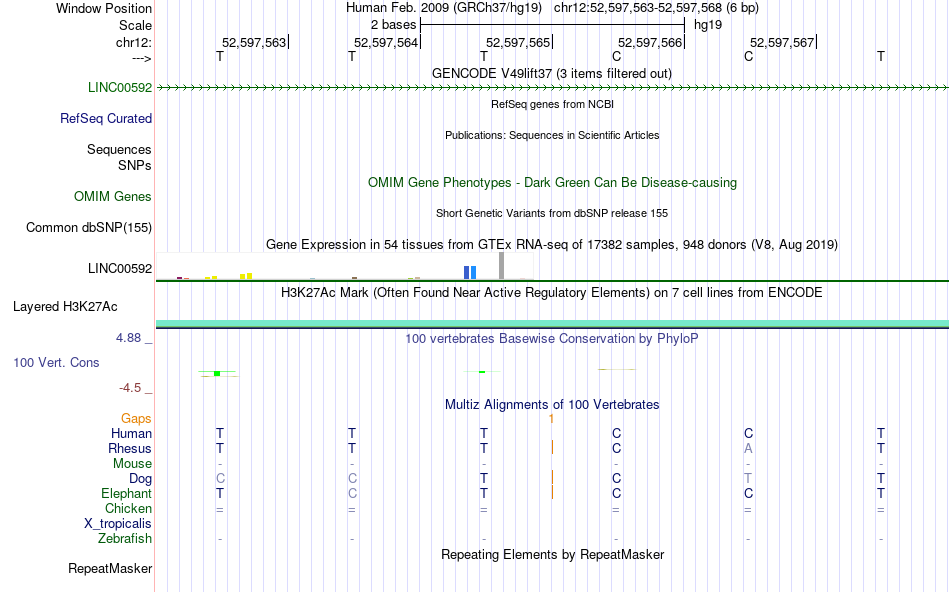Click the Gaps row label
The image size is (950, 592).
(x=136, y=418)
